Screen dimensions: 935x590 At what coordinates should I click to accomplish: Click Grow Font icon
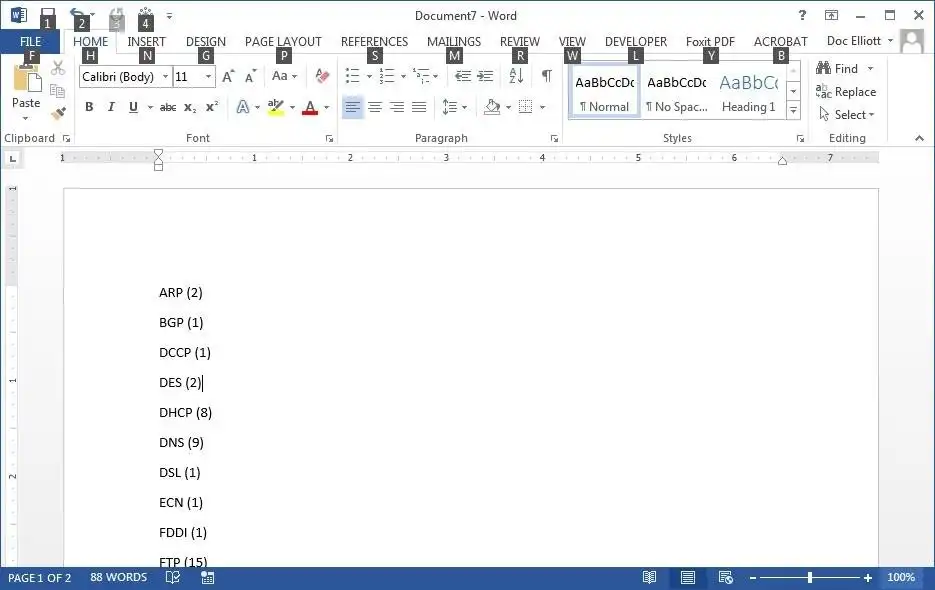(x=228, y=76)
